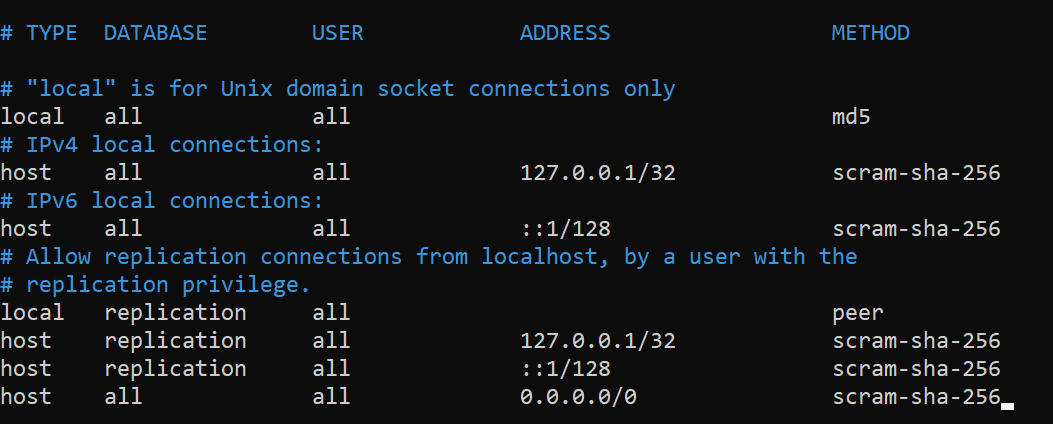Click the DATABASE column header text
The width and height of the screenshot is (1053, 424).
click(x=155, y=33)
